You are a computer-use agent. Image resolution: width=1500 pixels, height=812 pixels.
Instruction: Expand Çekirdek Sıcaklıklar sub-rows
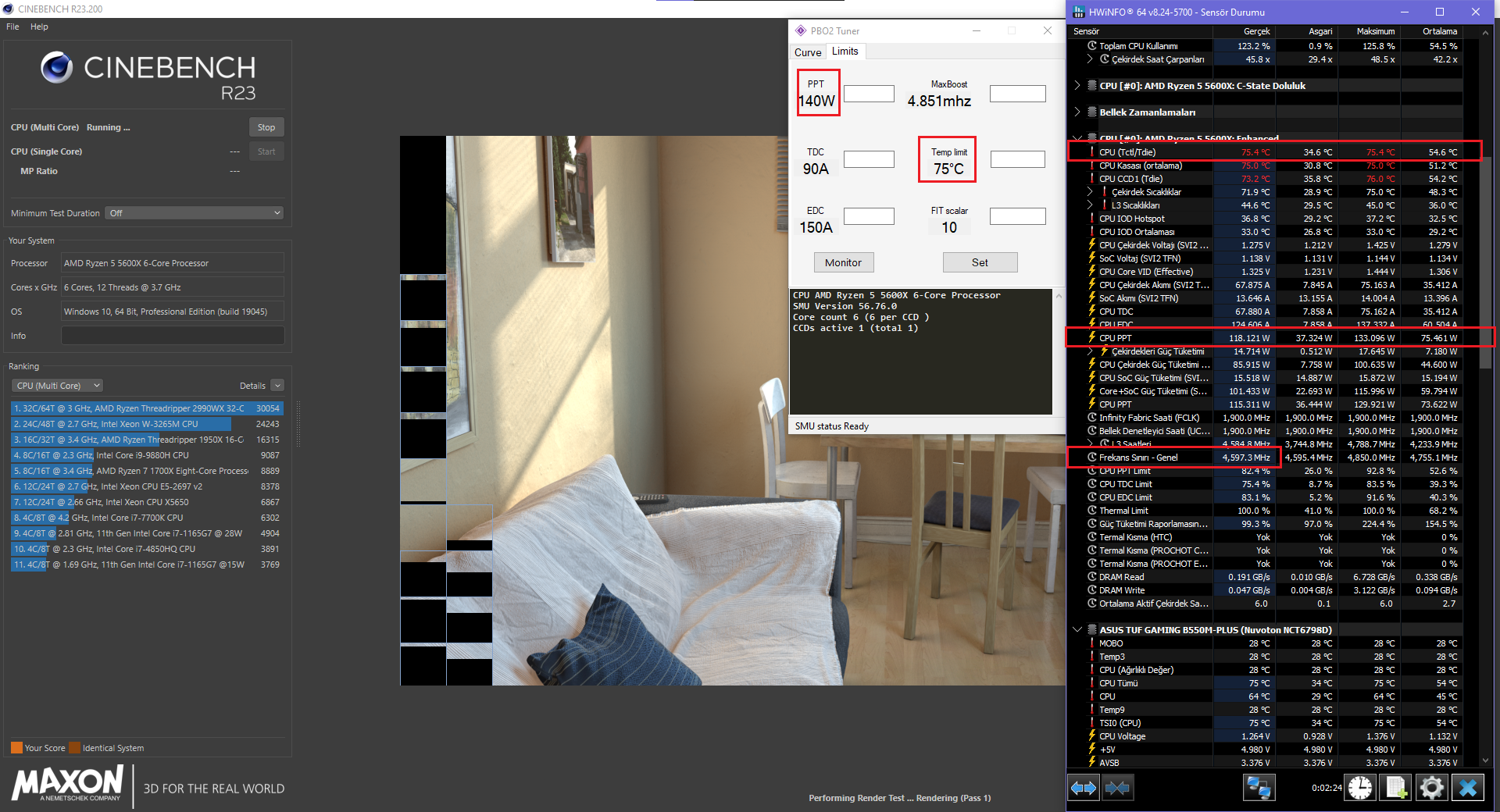(1090, 192)
